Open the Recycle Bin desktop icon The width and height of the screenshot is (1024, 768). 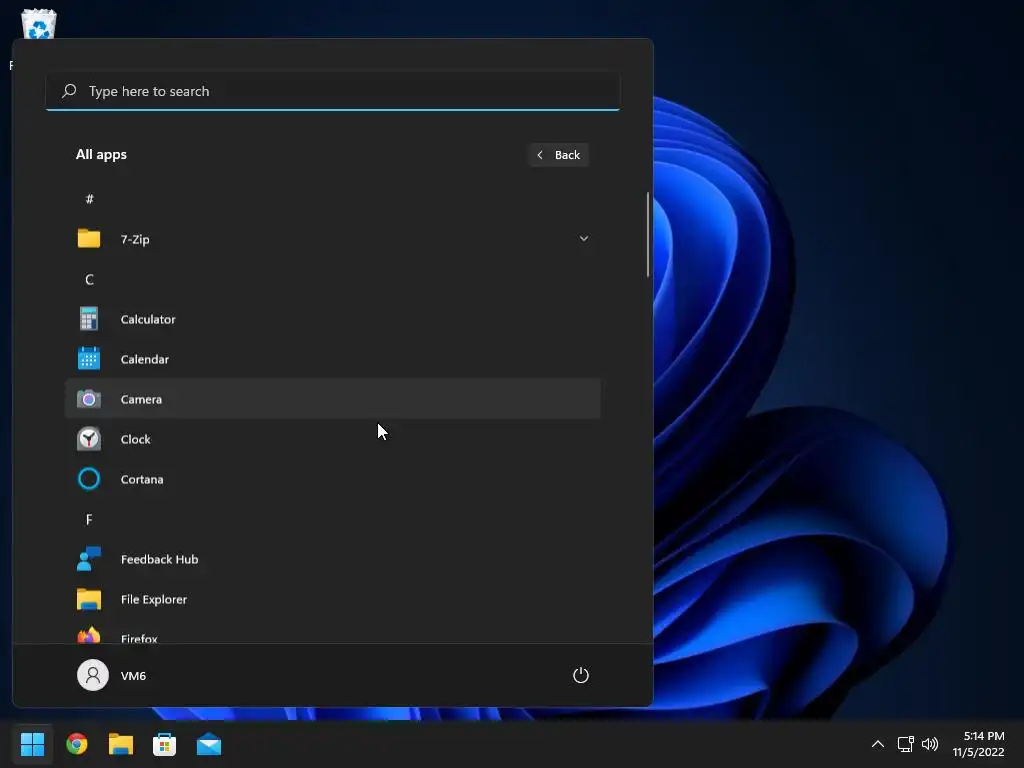tap(39, 24)
